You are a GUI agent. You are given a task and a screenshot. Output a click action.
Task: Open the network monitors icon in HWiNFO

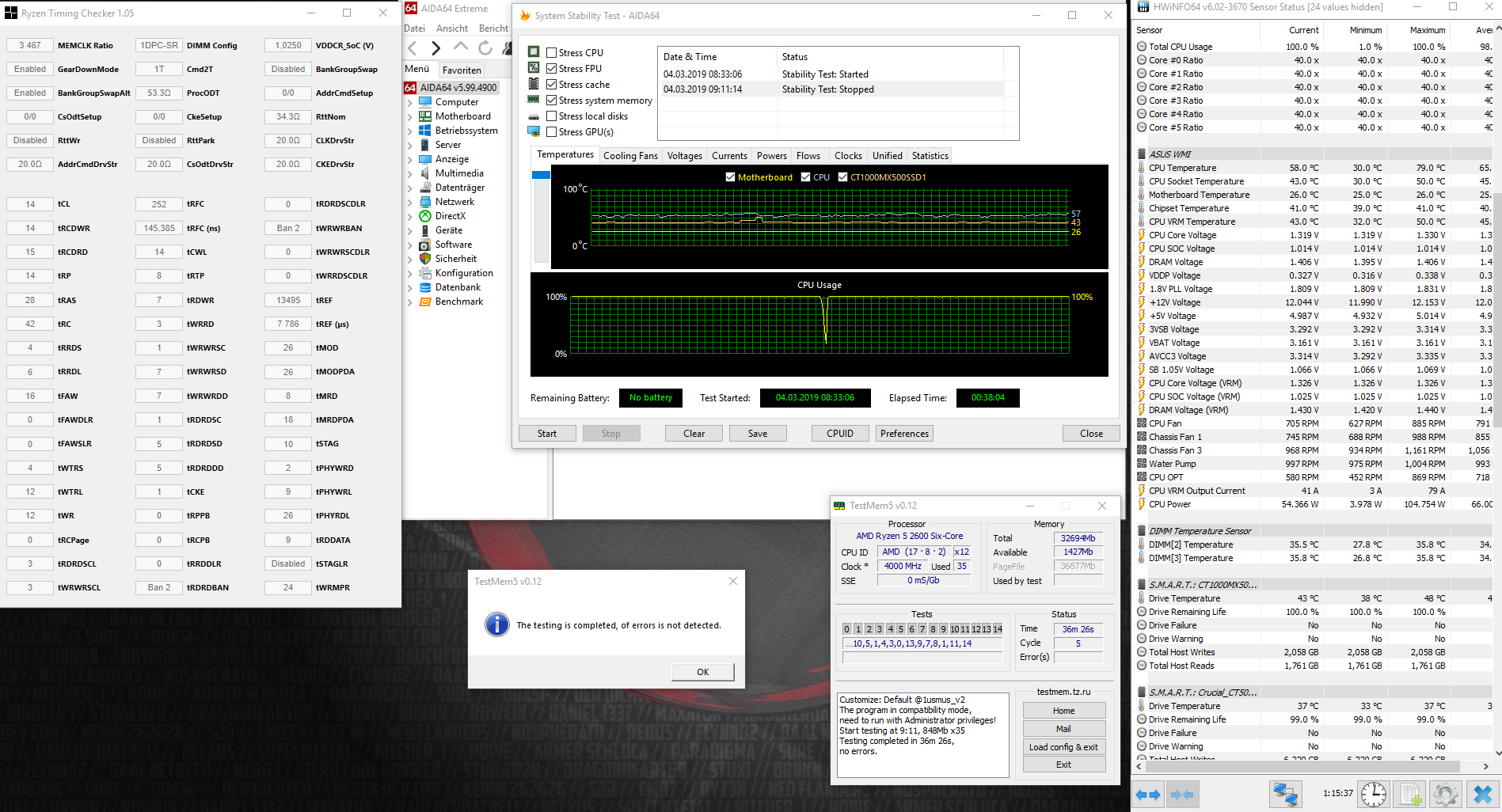tap(1285, 794)
